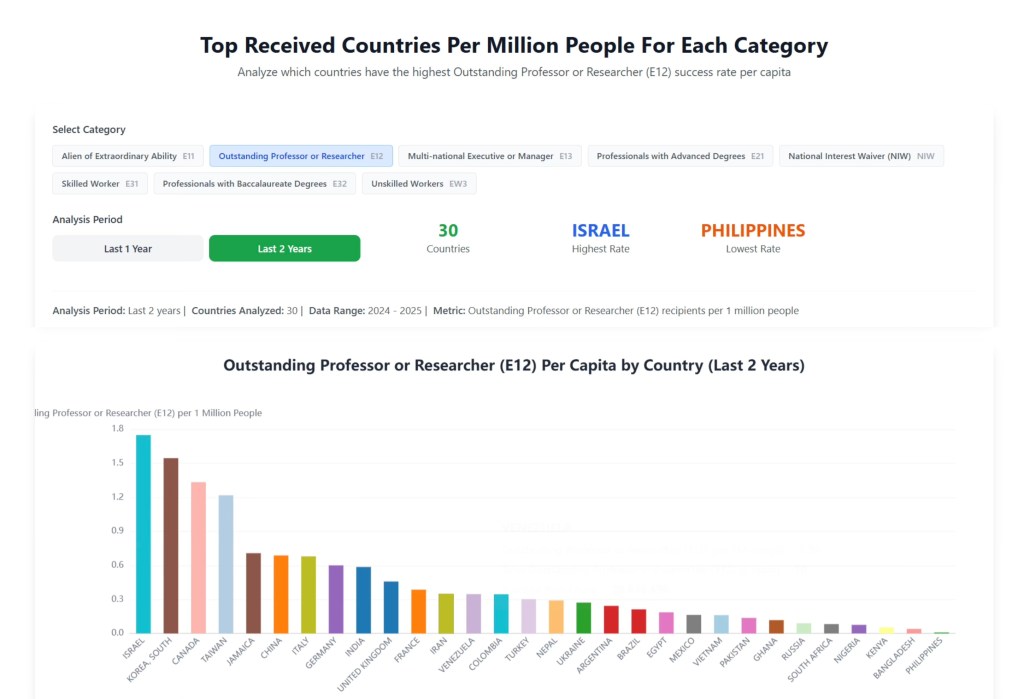1024x699 pixels.
Task: Select the orange CHINA bar
Action: pos(281,594)
